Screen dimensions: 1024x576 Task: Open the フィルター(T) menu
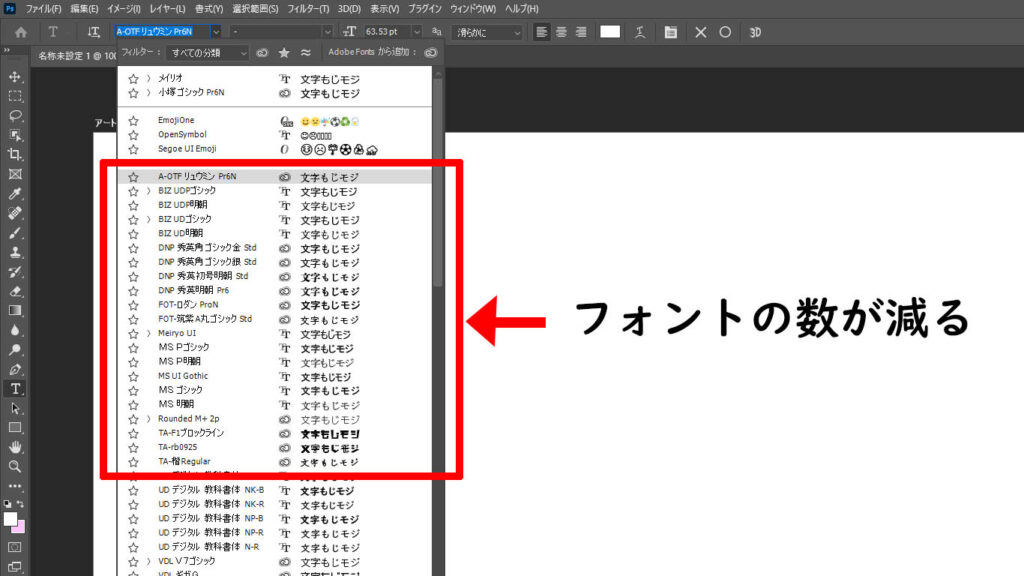pyautogui.click(x=308, y=9)
